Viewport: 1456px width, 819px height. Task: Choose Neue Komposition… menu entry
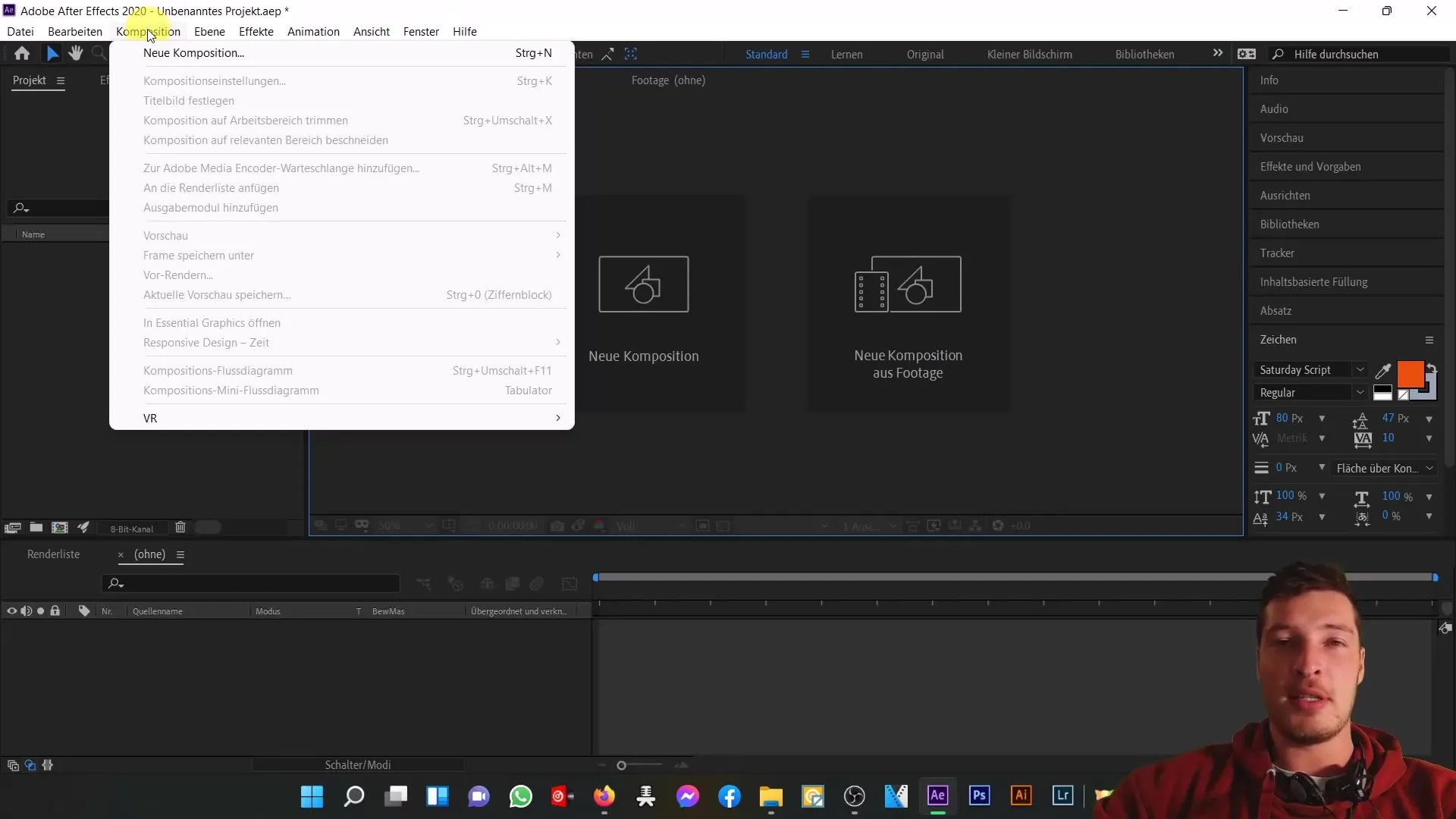[193, 53]
